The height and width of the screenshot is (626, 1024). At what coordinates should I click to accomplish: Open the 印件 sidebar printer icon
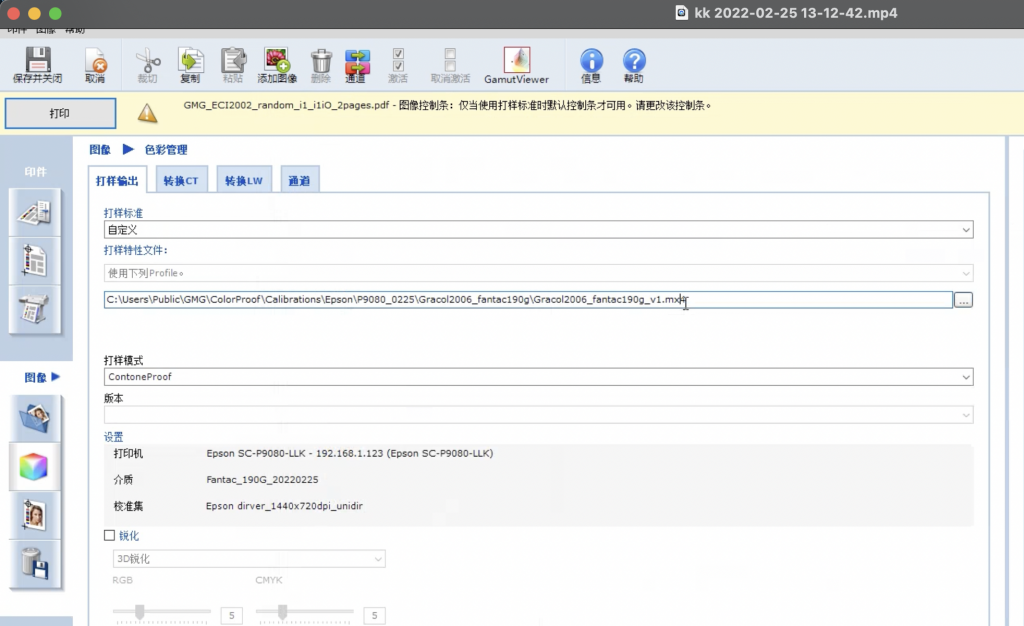point(35,309)
